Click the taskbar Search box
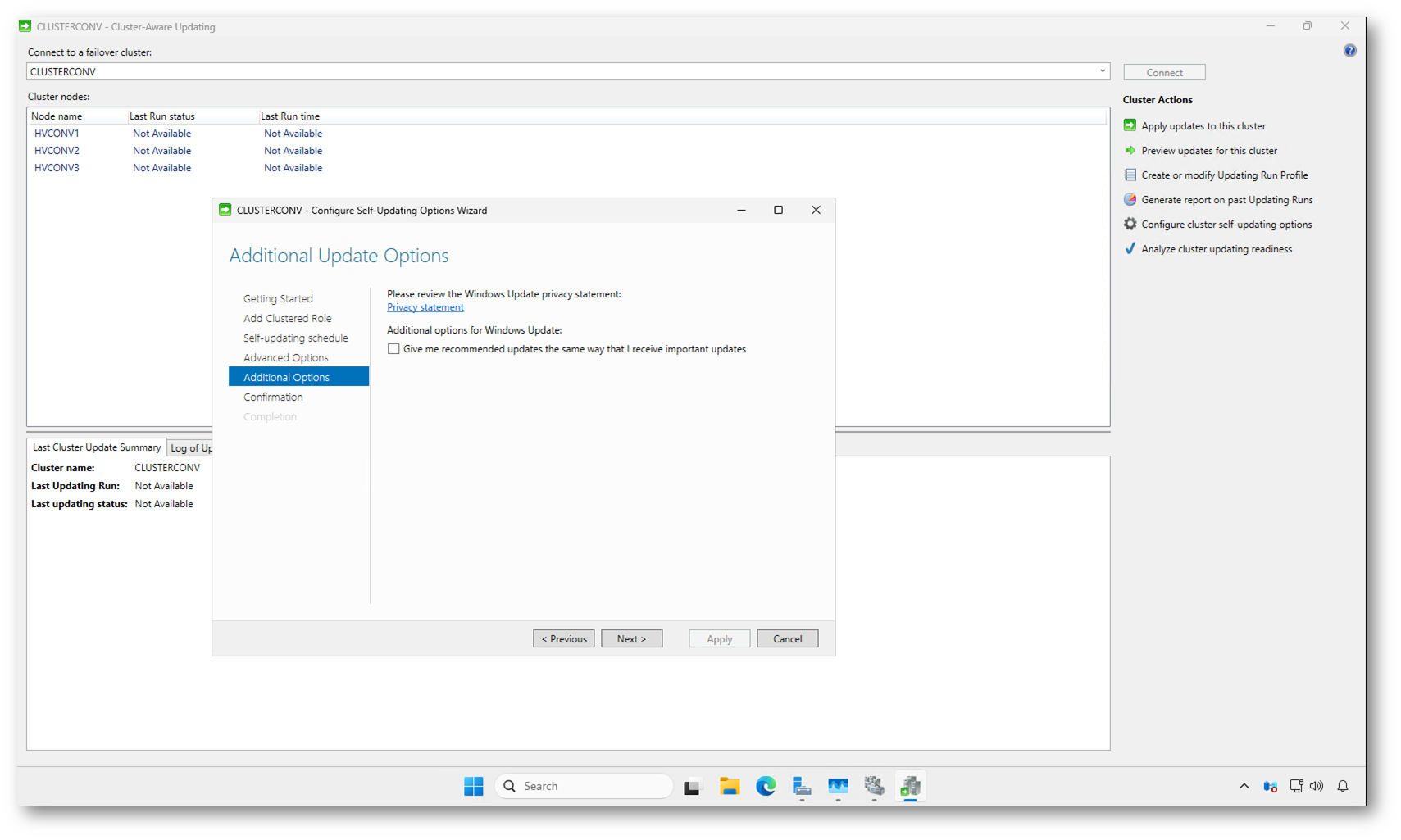This screenshot has width=1401, height=840. (x=584, y=786)
